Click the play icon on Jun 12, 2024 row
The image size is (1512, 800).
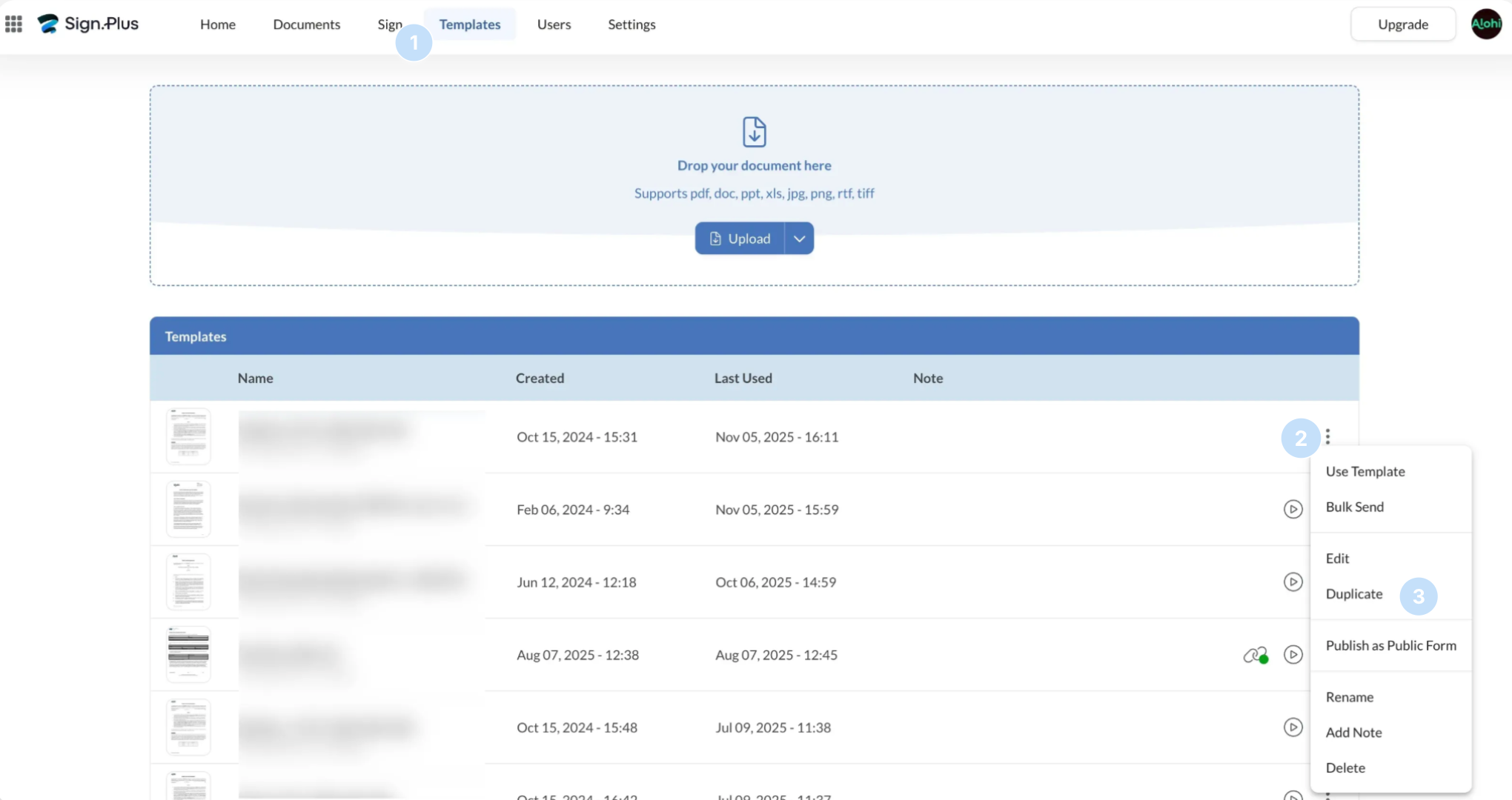(x=1293, y=582)
